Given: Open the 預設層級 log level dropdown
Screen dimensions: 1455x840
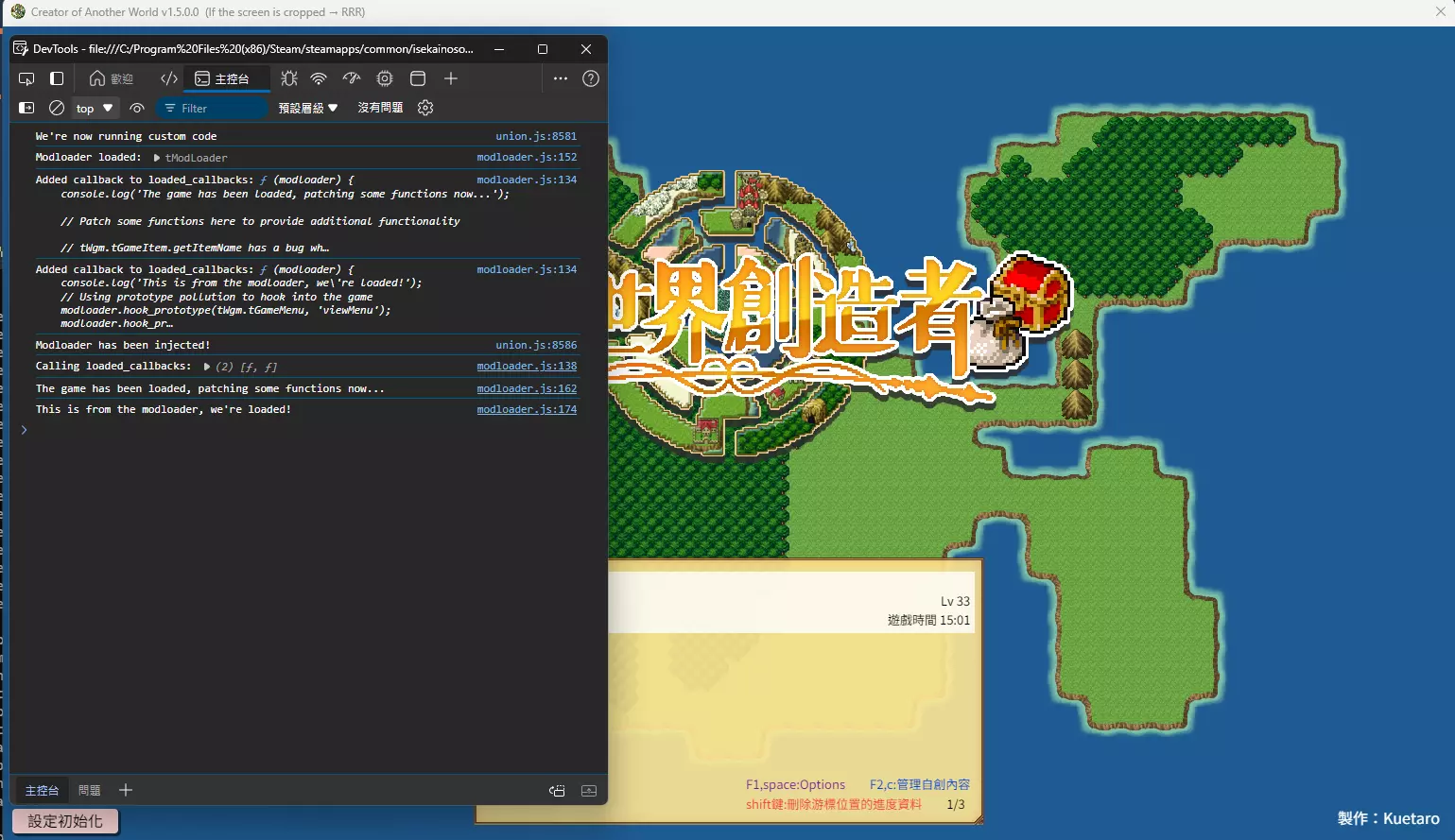Looking at the screenshot, I should pyautogui.click(x=308, y=108).
